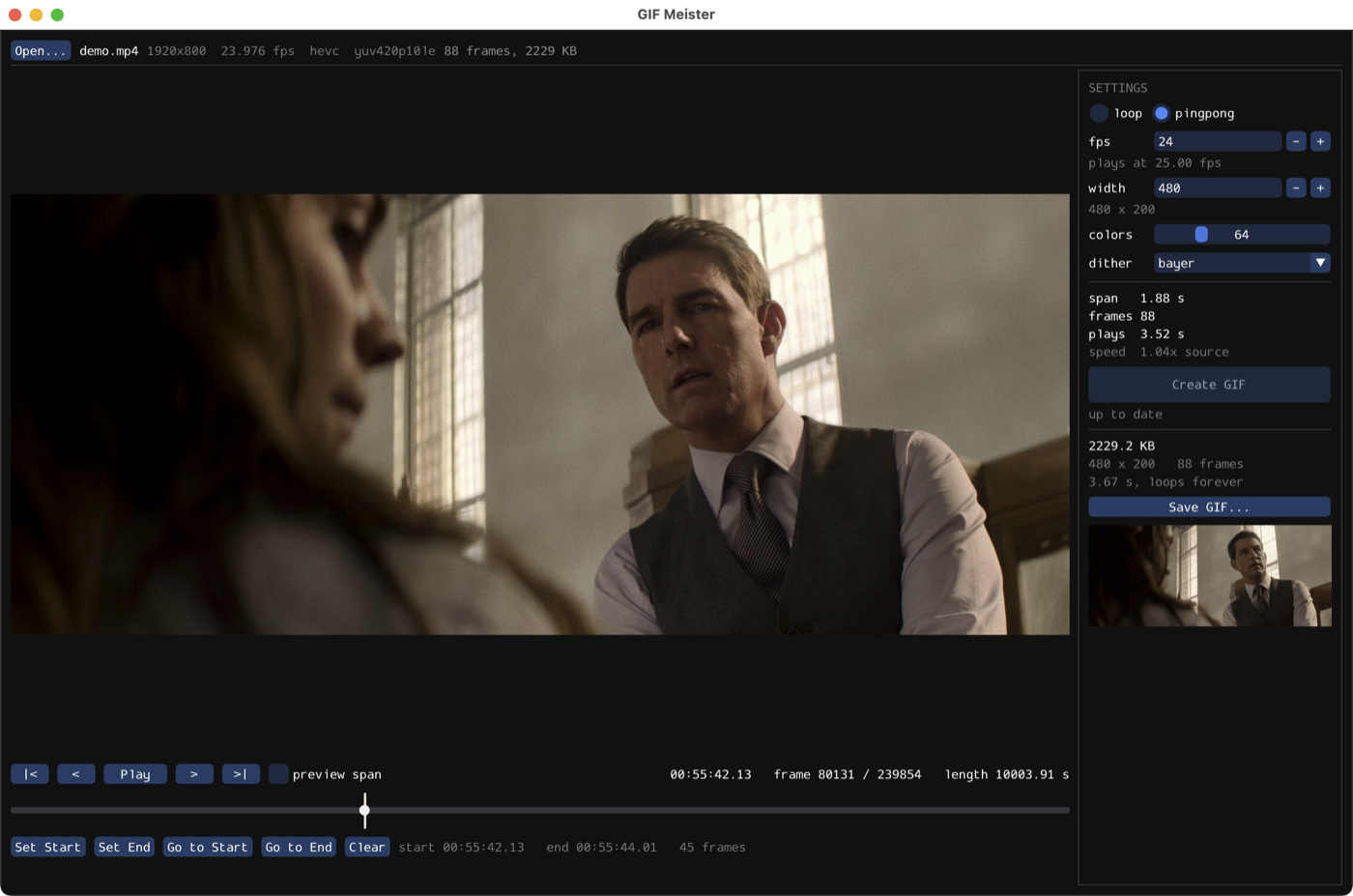Click the yuv420p10le pixel format text

pos(394,50)
